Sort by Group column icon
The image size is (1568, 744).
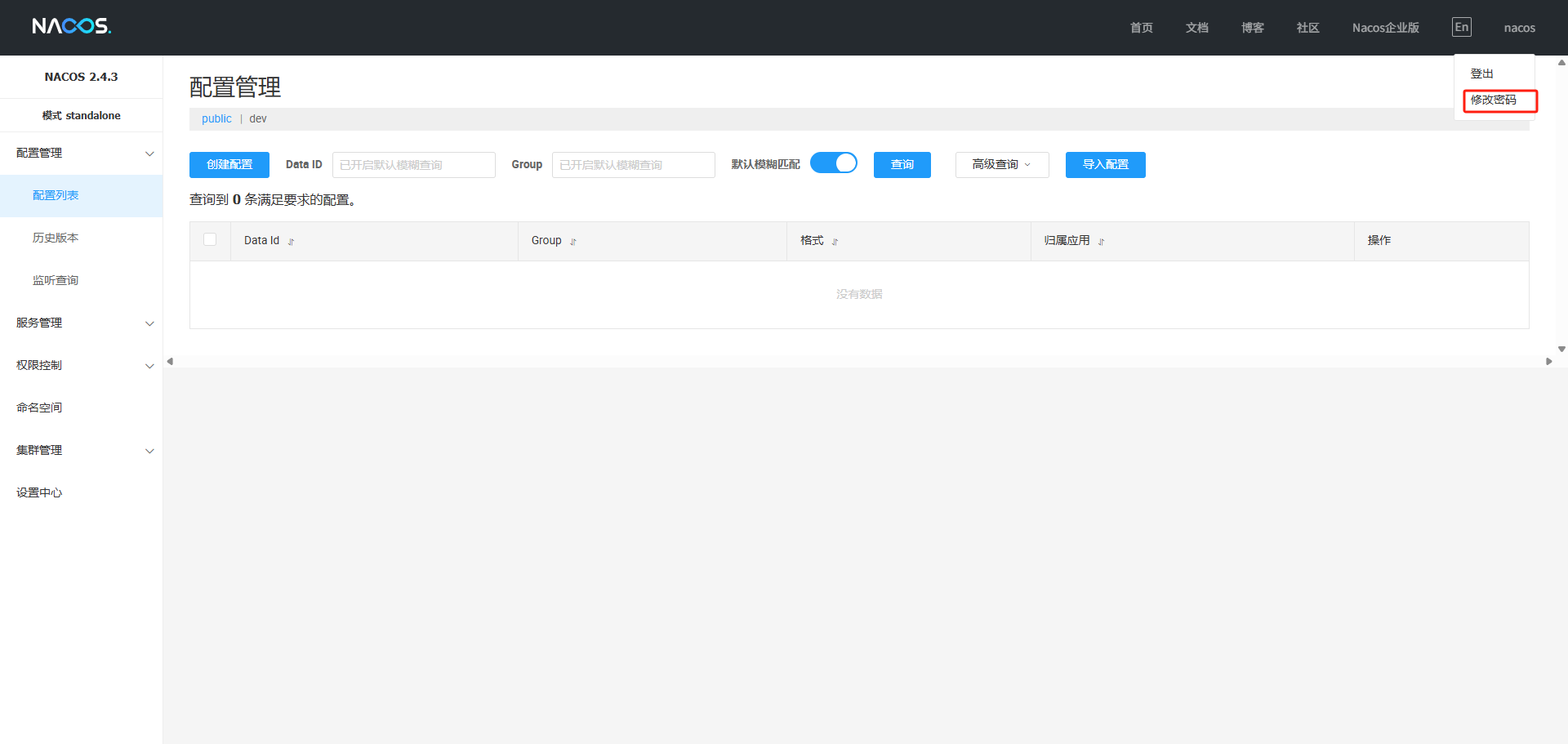point(573,242)
